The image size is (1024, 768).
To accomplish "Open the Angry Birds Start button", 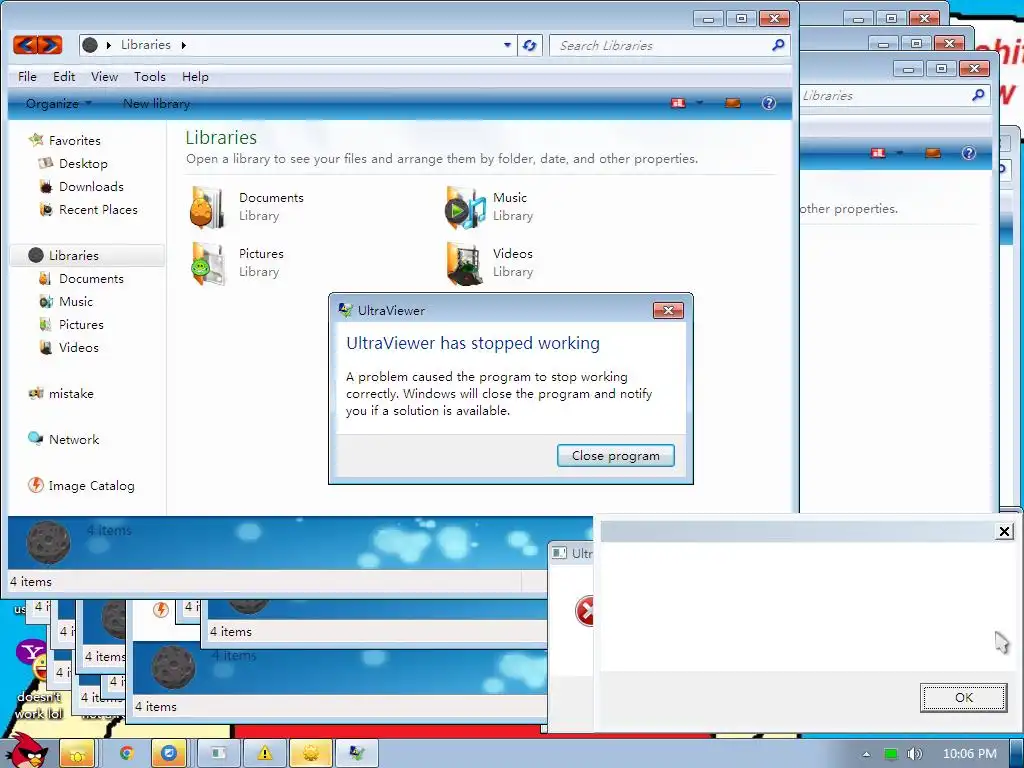I will click(x=25, y=751).
